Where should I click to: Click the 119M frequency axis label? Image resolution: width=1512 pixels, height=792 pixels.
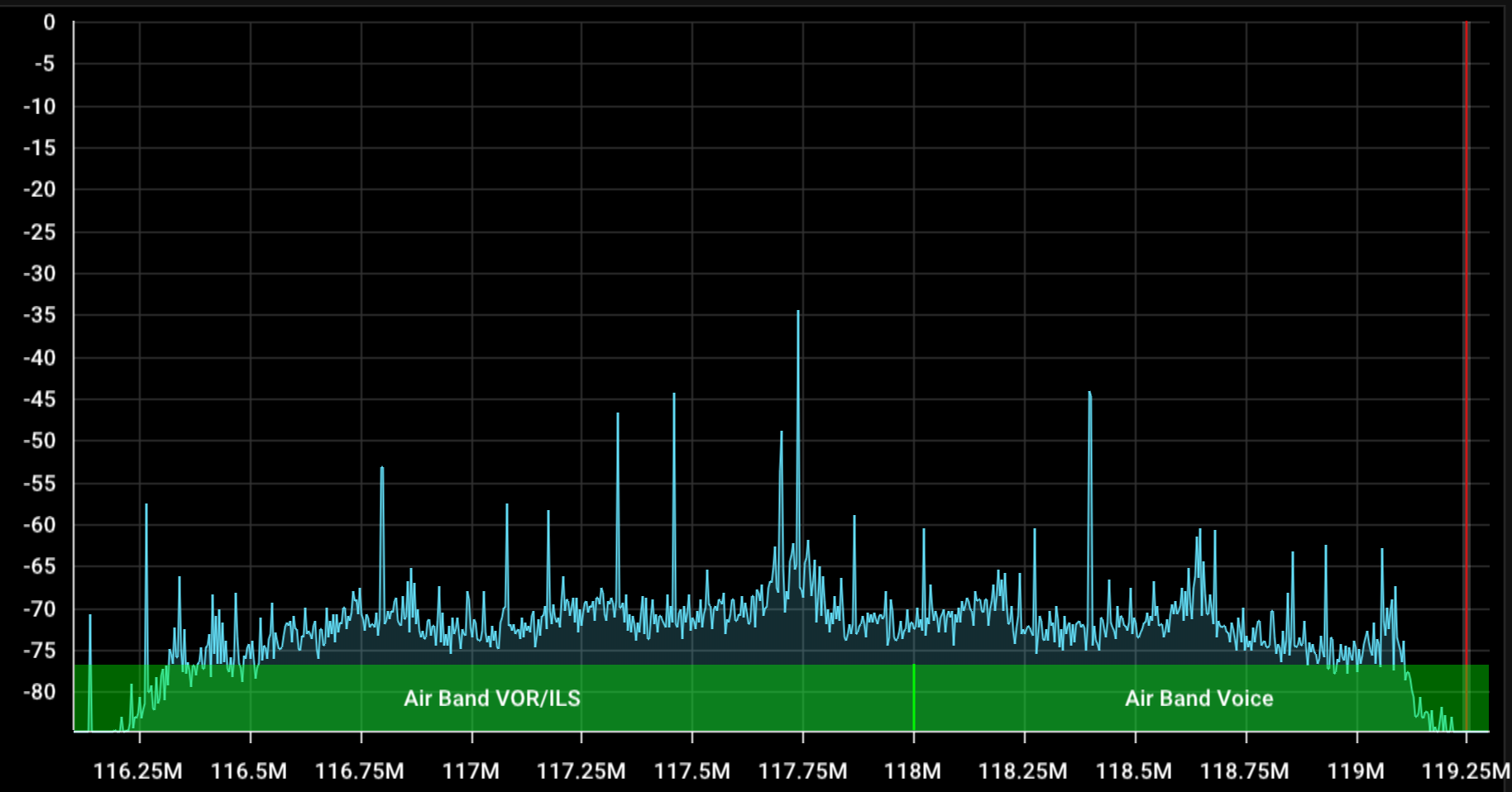pos(1355,771)
